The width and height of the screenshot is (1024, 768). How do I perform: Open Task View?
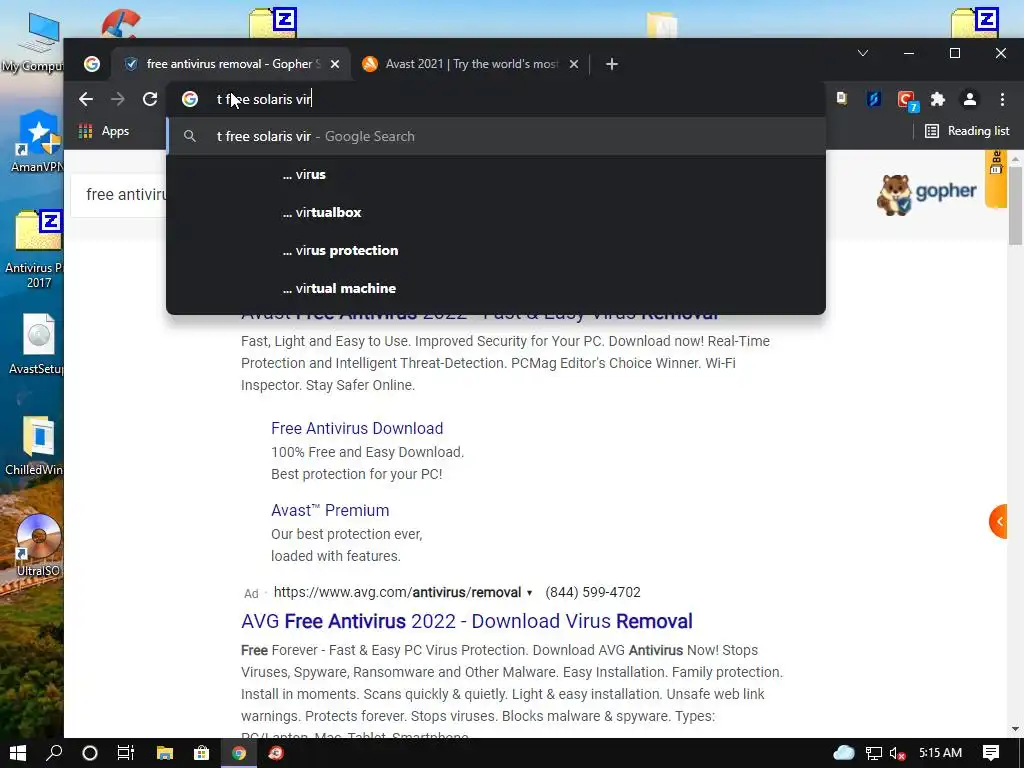(x=125, y=753)
